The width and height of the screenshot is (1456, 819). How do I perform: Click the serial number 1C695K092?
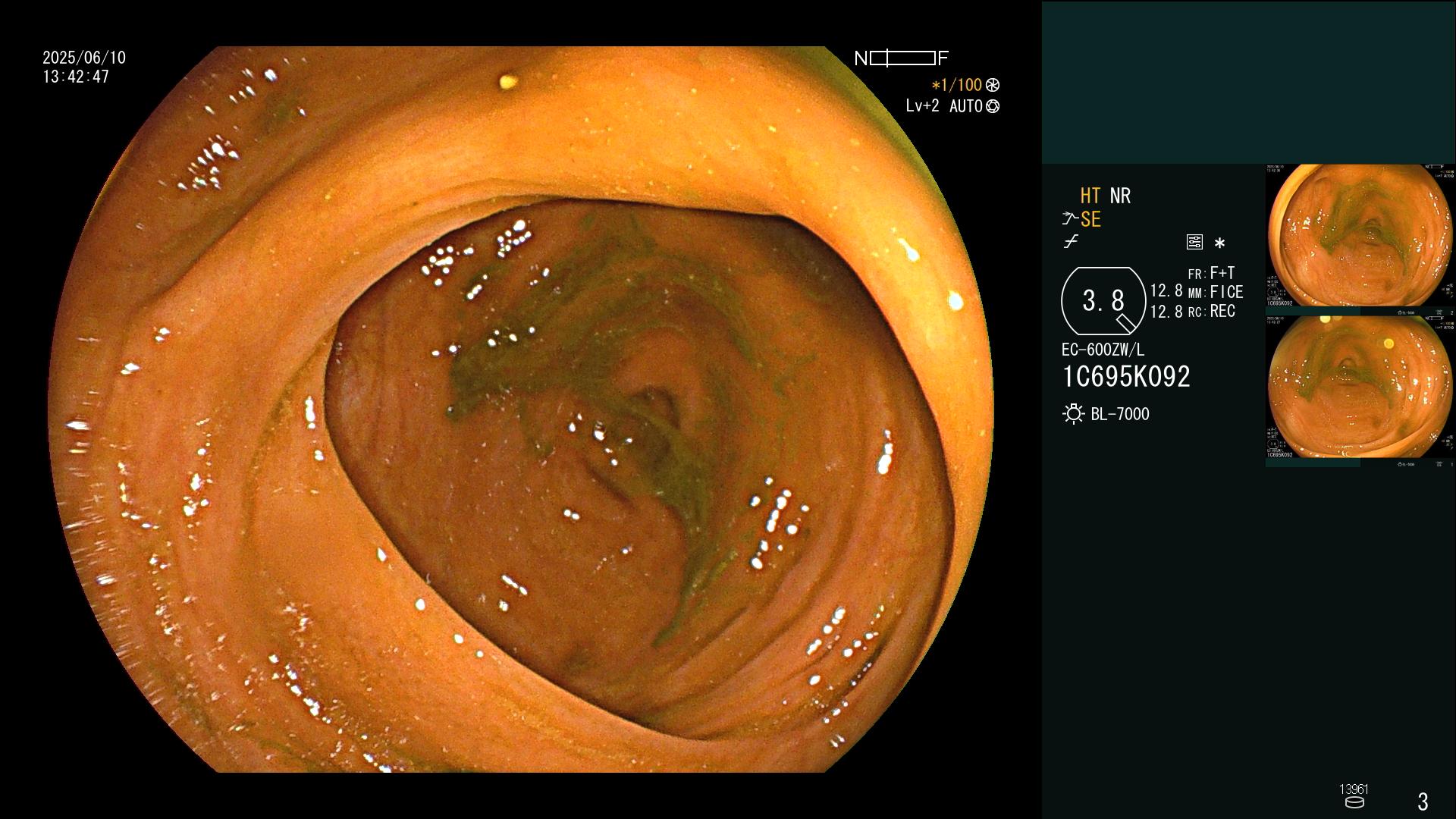coord(1126,377)
